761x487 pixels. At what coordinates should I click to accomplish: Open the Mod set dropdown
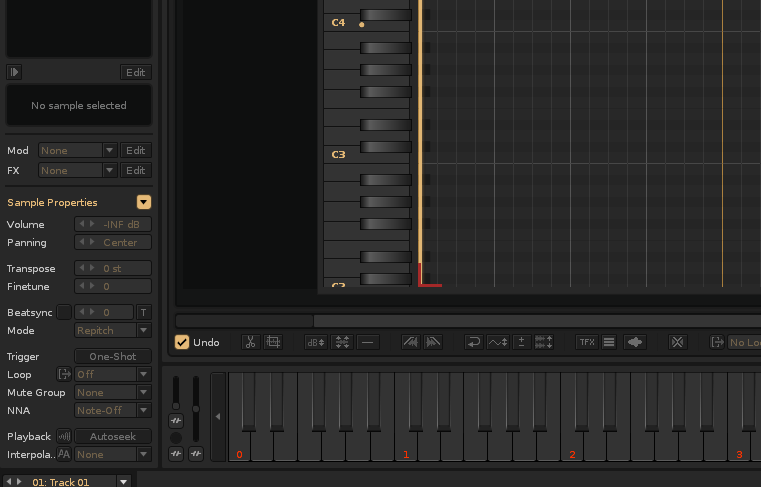[78, 150]
